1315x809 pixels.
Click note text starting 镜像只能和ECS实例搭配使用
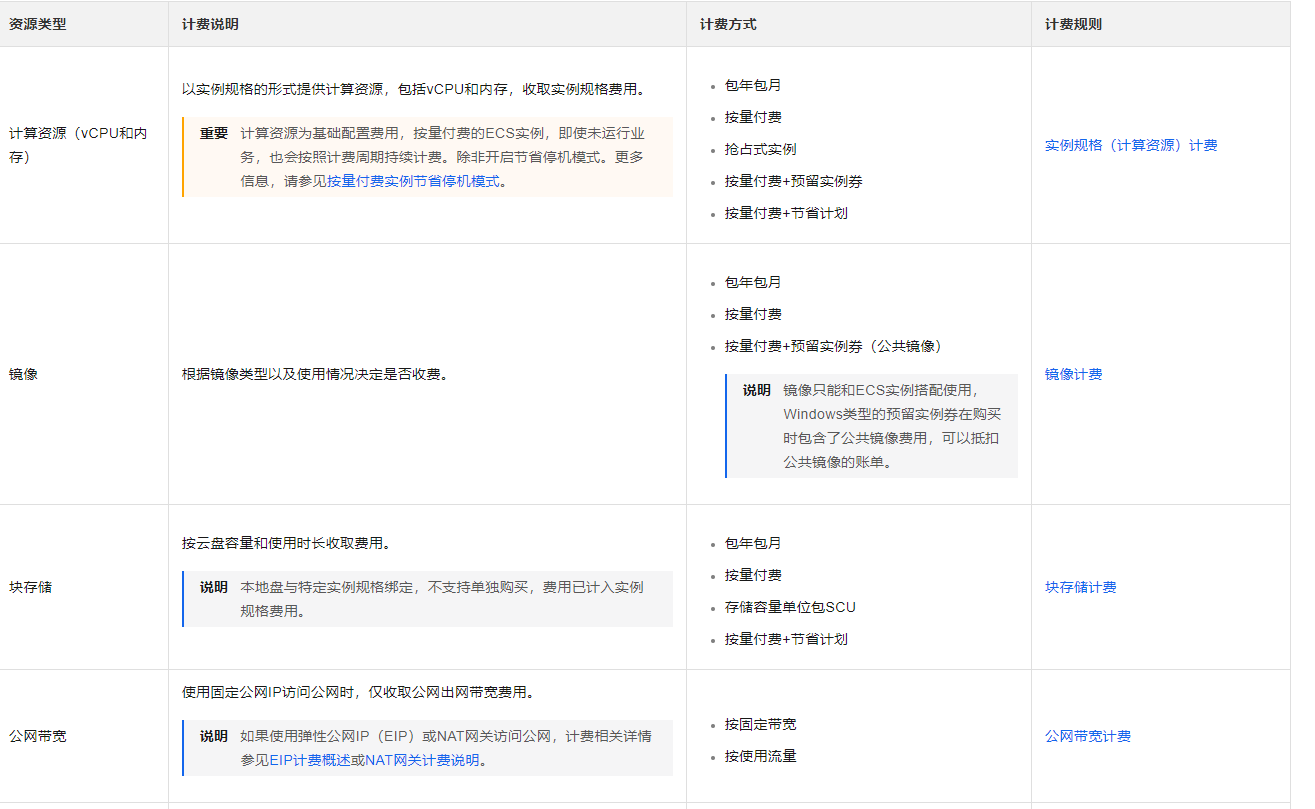point(892,426)
